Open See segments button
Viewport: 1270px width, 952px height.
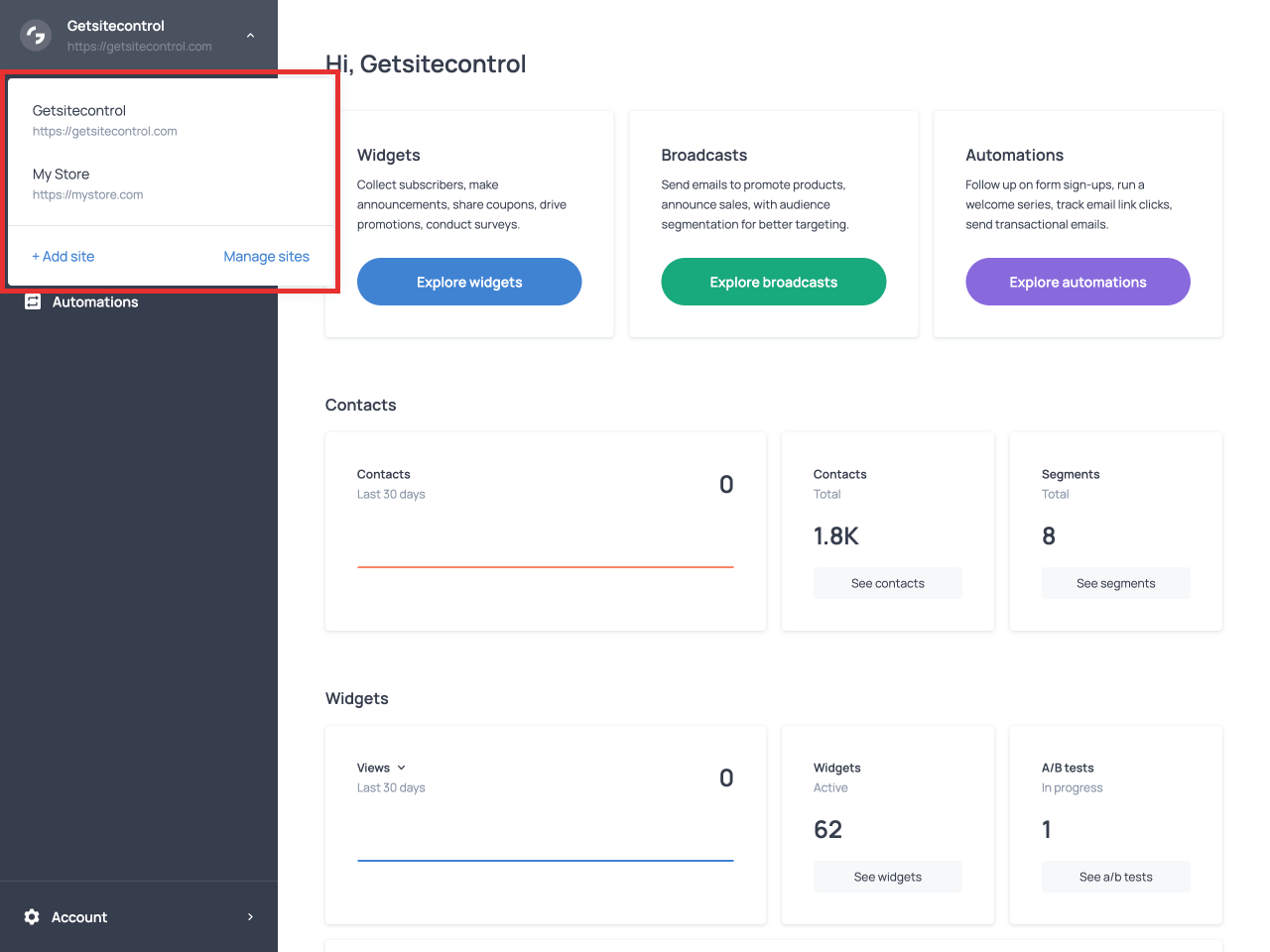click(x=1115, y=583)
